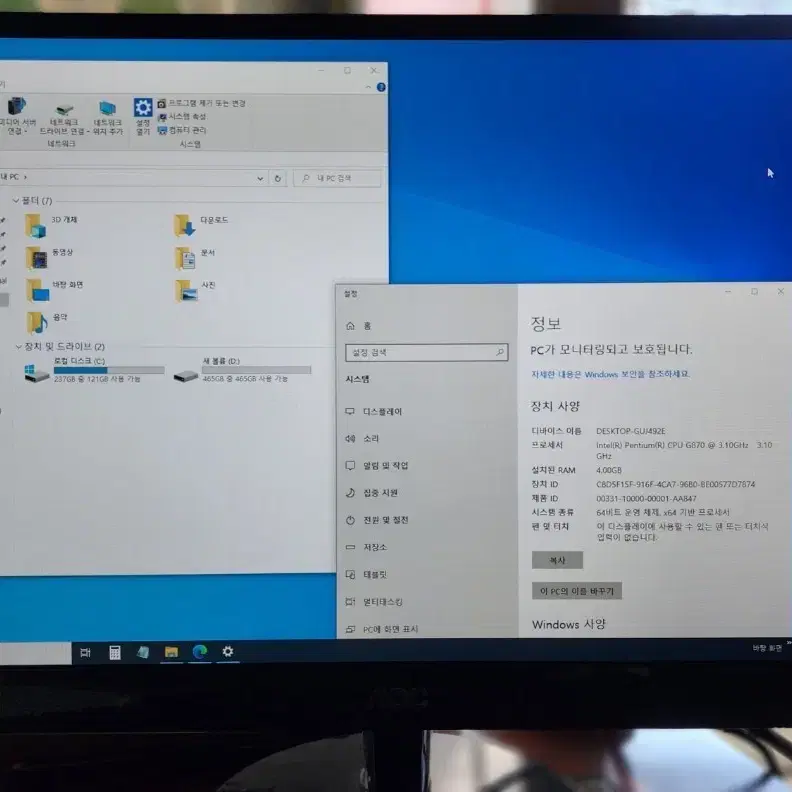Click the 설정 검색 search field
The width and height of the screenshot is (792, 792).
pyautogui.click(x=426, y=352)
